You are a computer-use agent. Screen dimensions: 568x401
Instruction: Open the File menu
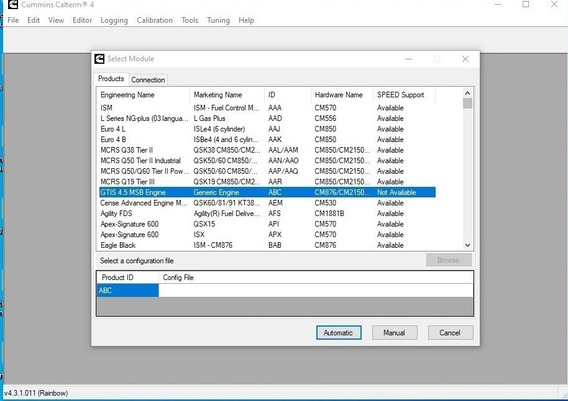13,20
